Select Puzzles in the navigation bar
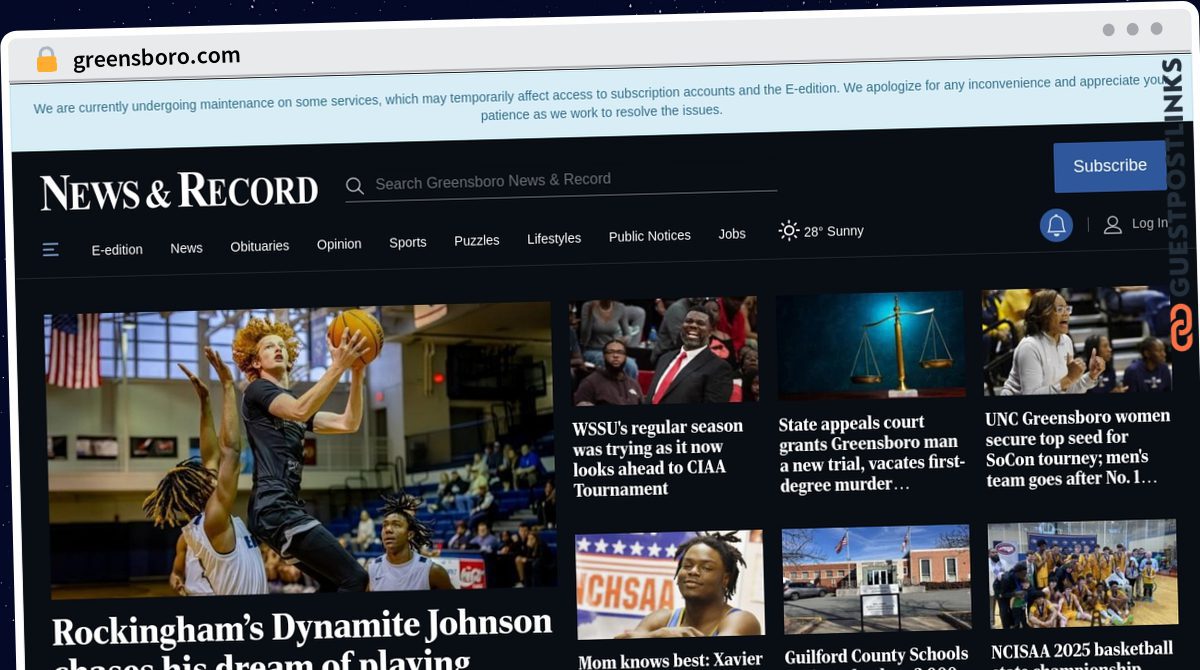1200x670 pixels. (x=476, y=240)
